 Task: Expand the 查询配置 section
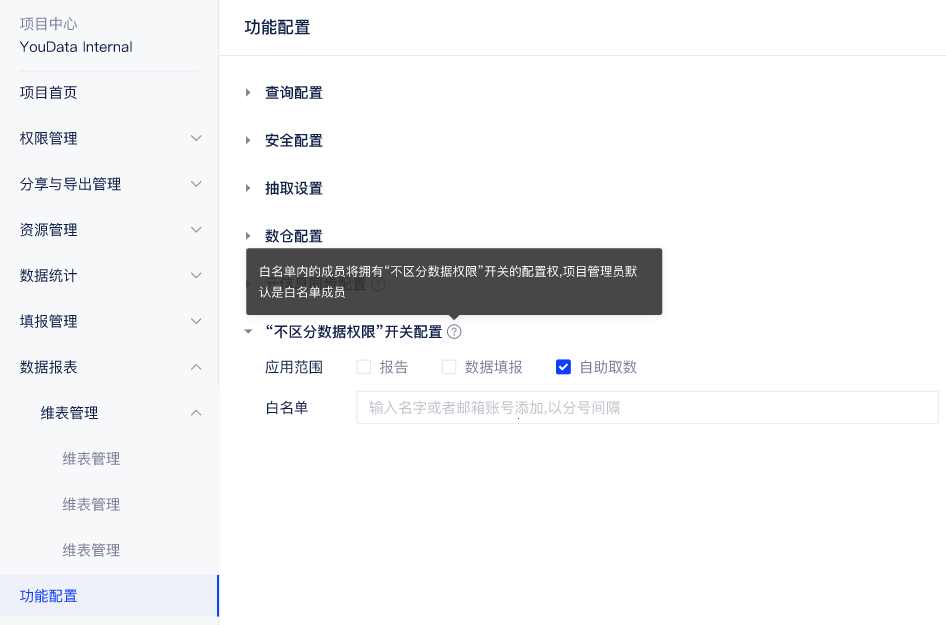tap(248, 93)
